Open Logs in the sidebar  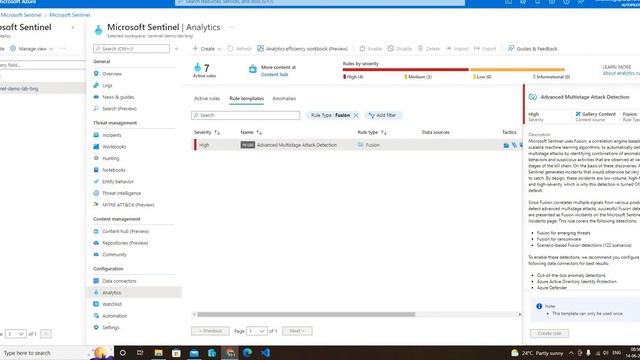coord(107,85)
